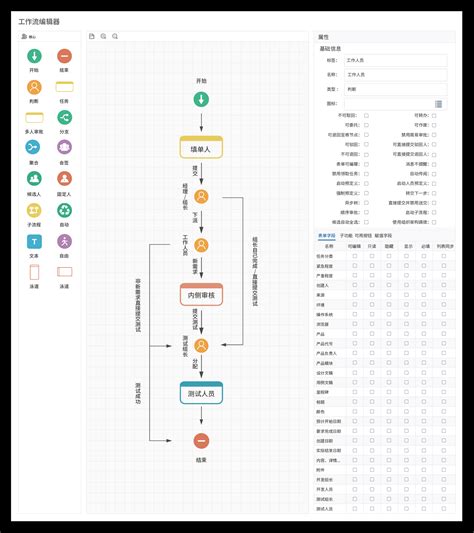Screen dimensions: 474x533
Task: Pick the blue 聚合 merge node icon
Action: pos(33,147)
